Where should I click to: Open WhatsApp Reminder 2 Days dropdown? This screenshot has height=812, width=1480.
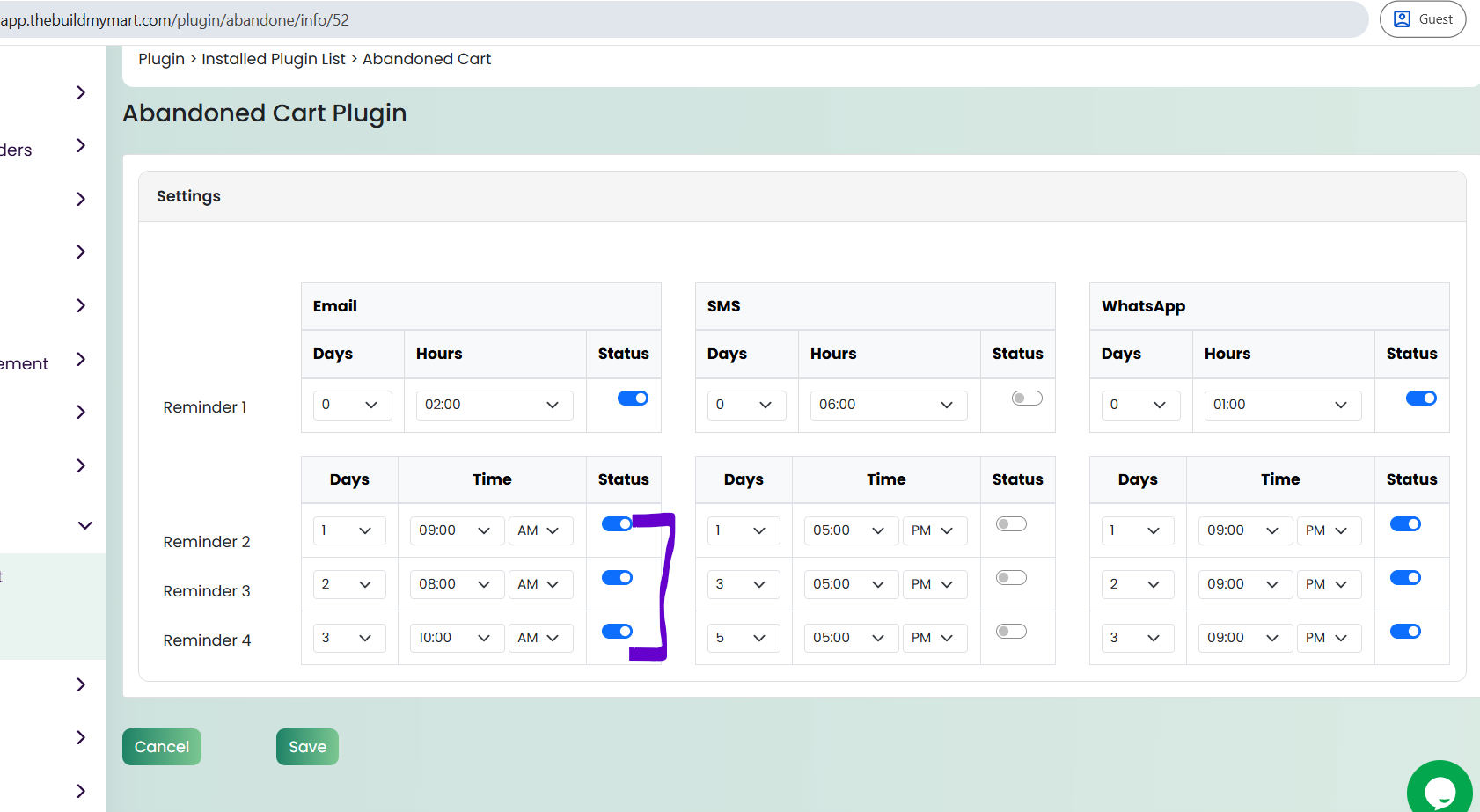click(1138, 530)
